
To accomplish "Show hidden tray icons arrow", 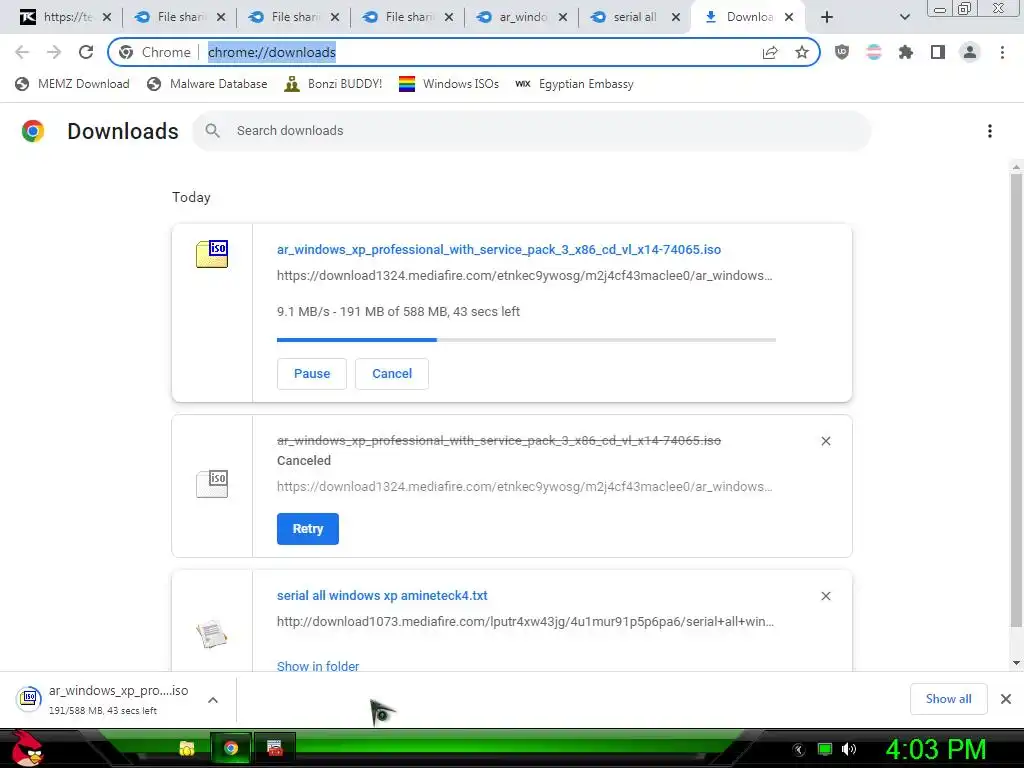I will (799, 750).
